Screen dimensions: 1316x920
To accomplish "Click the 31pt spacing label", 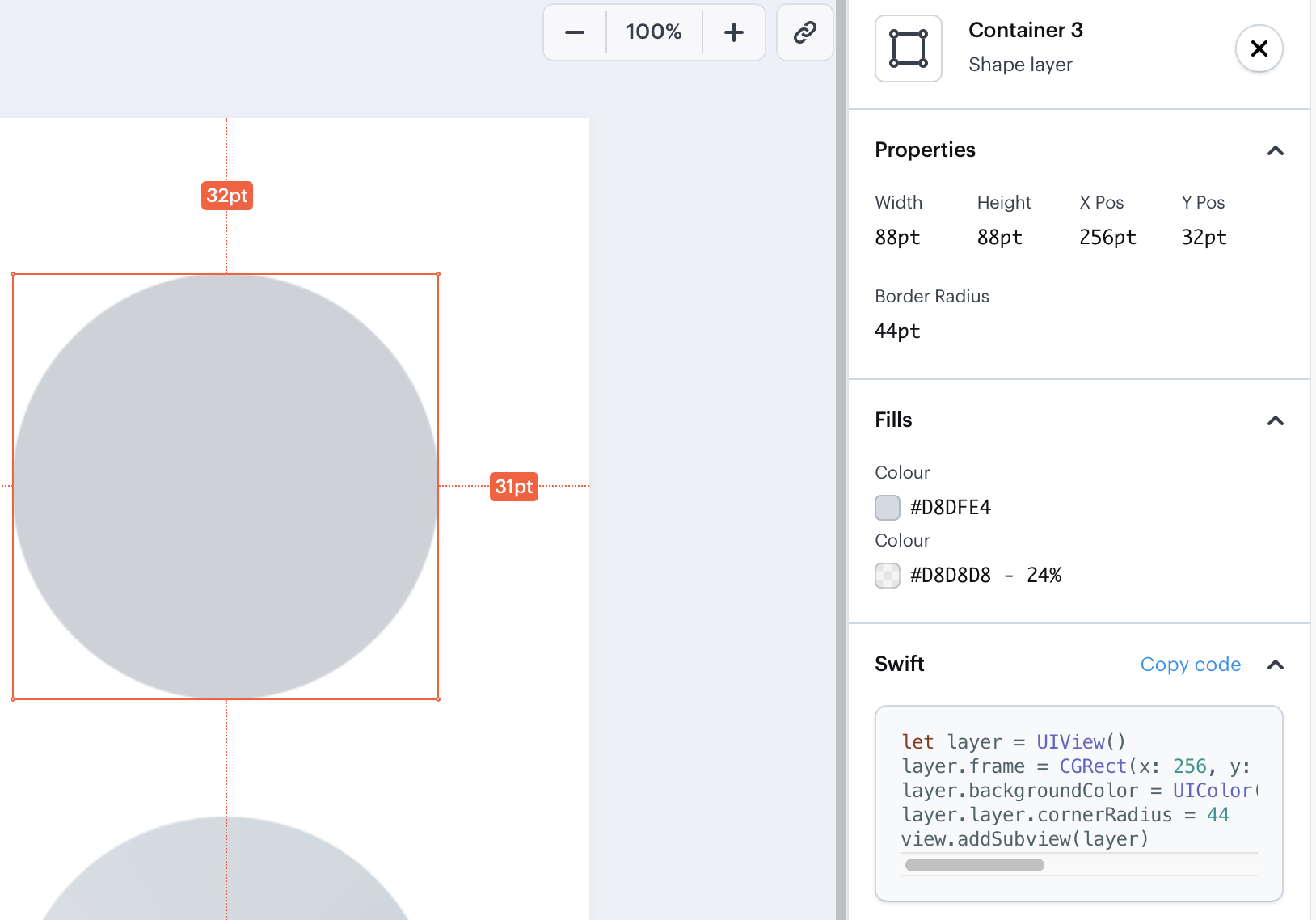I will [x=514, y=487].
